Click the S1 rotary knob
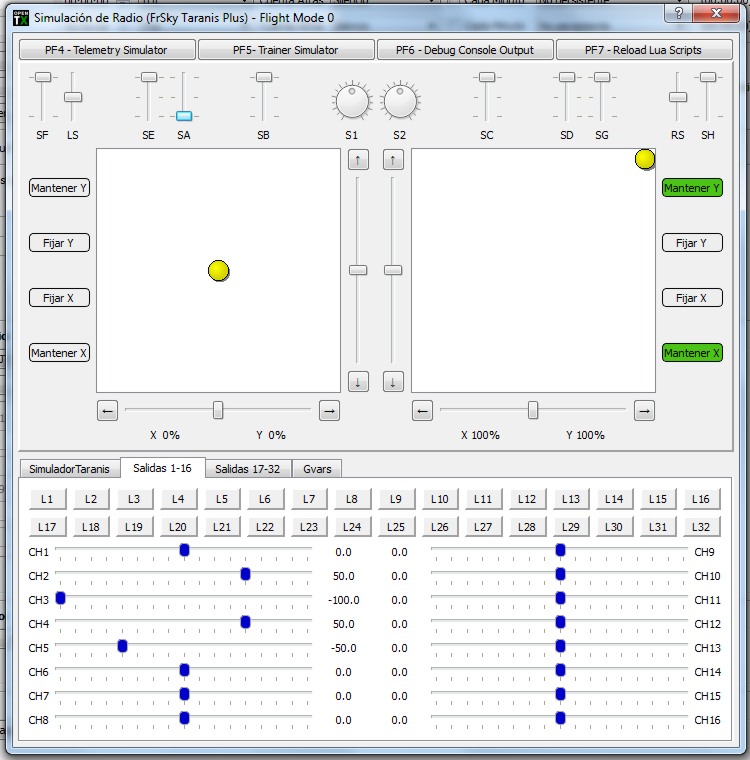The image size is (750, 760). pyautogui.click(x=352, y=101)
